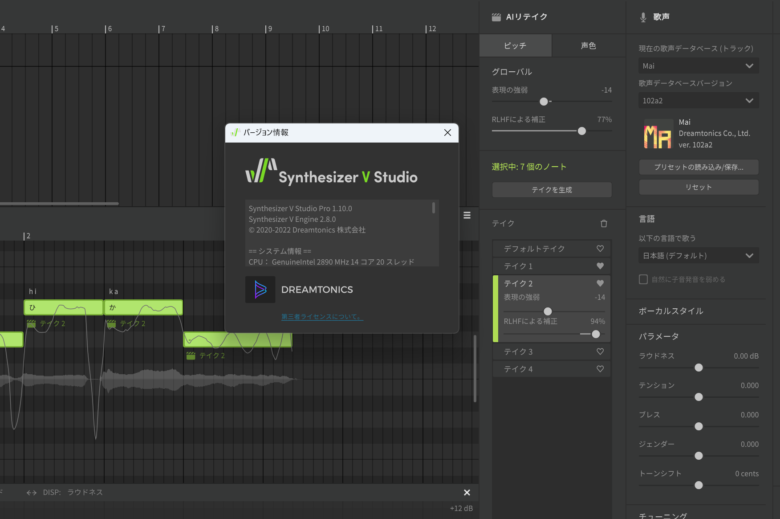Click the global RLHFによる補正 slider handle
This screenshot has height=519, width=780.
click(x=581, y=130)
